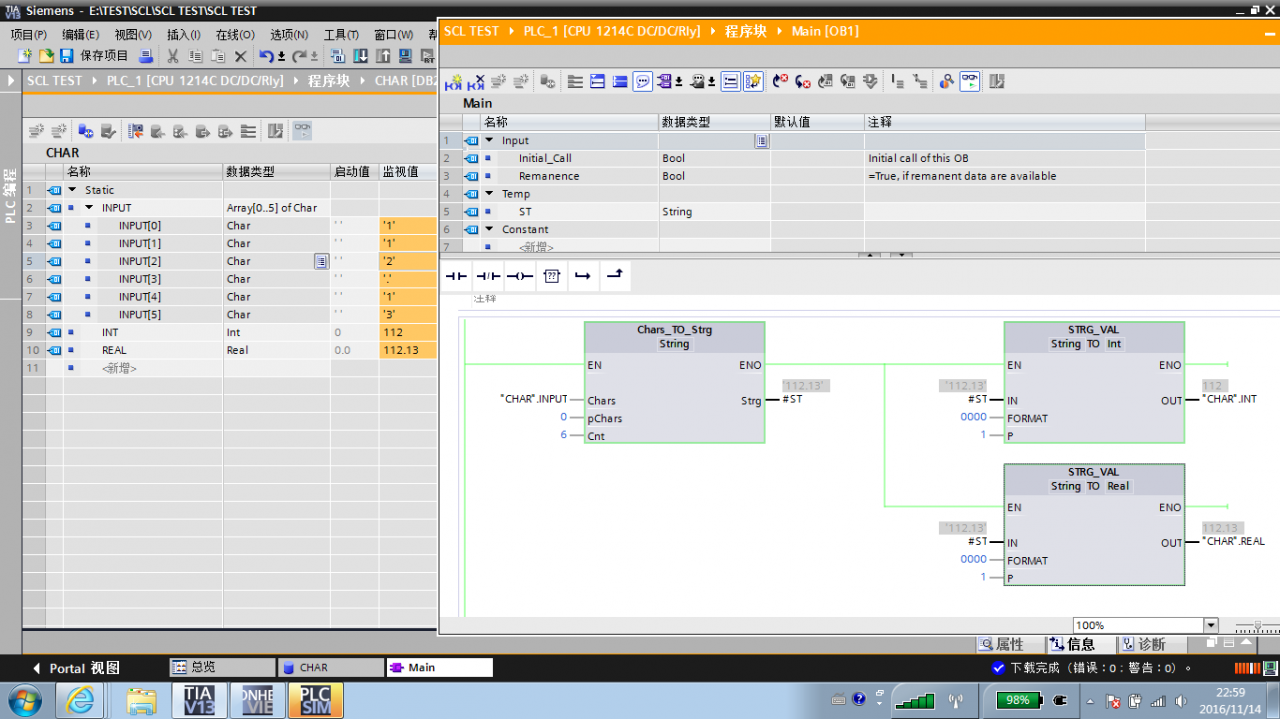The height and width of the screenshot is (719, 1280).
Task: Insert an output coil instruction
Action: (x=520, y=276)
